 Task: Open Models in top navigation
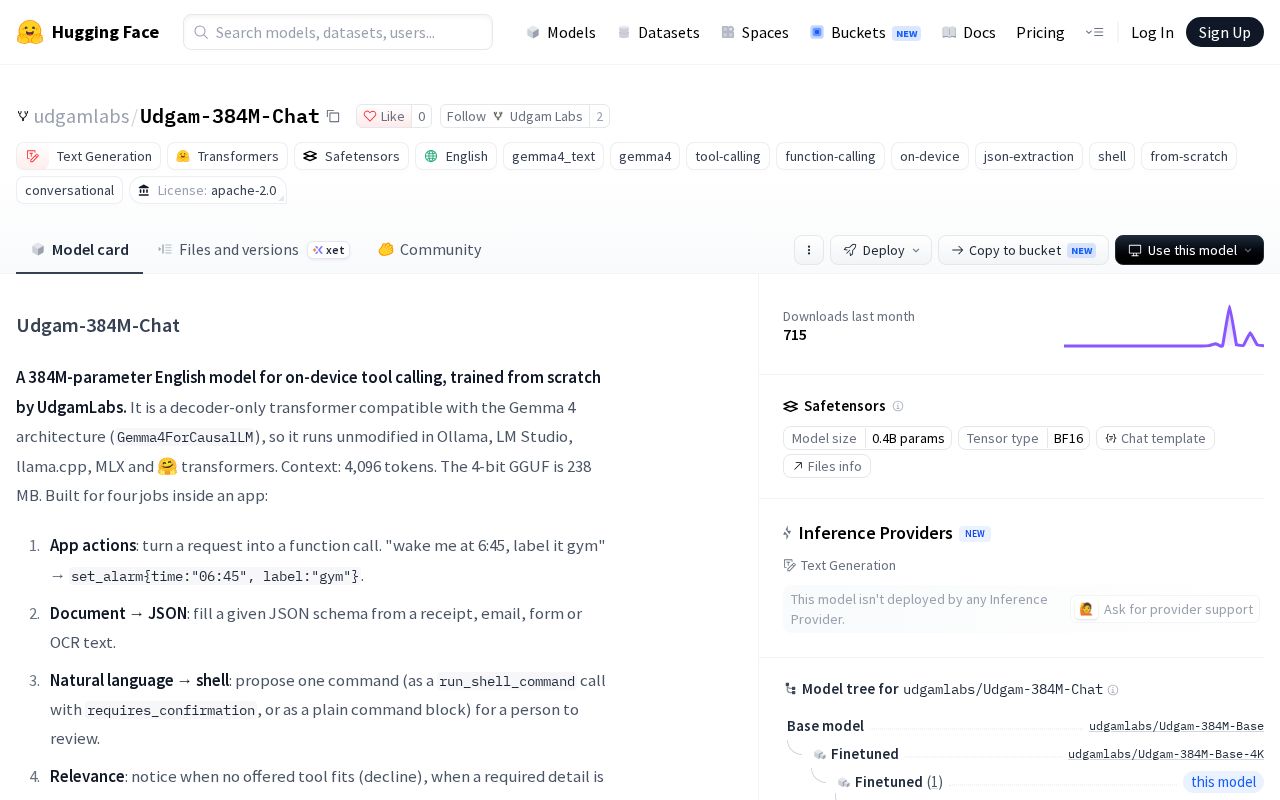[x=561, y=32]
